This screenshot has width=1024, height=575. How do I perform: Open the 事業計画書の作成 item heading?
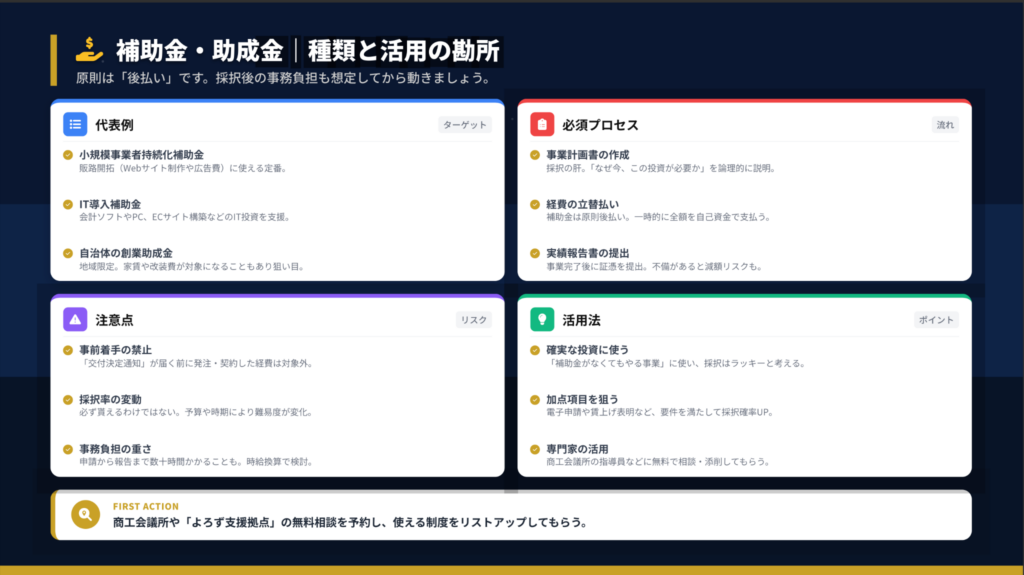(588, 155)
